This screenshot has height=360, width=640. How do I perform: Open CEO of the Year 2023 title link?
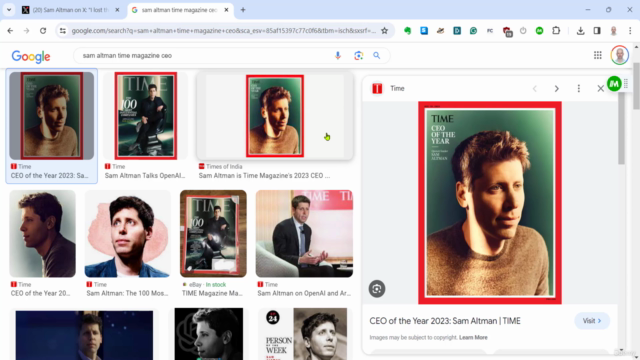445,321
